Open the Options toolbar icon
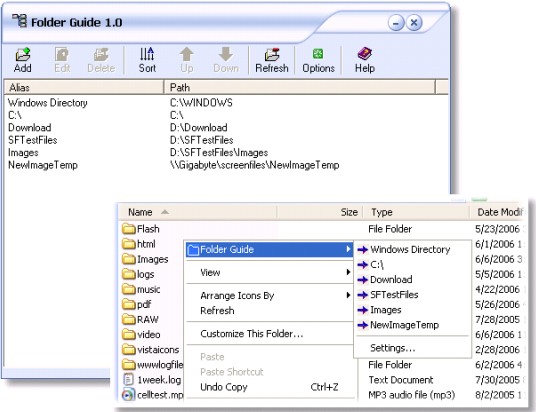The height and width of the screenshot is (412, 536). point(318,54)
